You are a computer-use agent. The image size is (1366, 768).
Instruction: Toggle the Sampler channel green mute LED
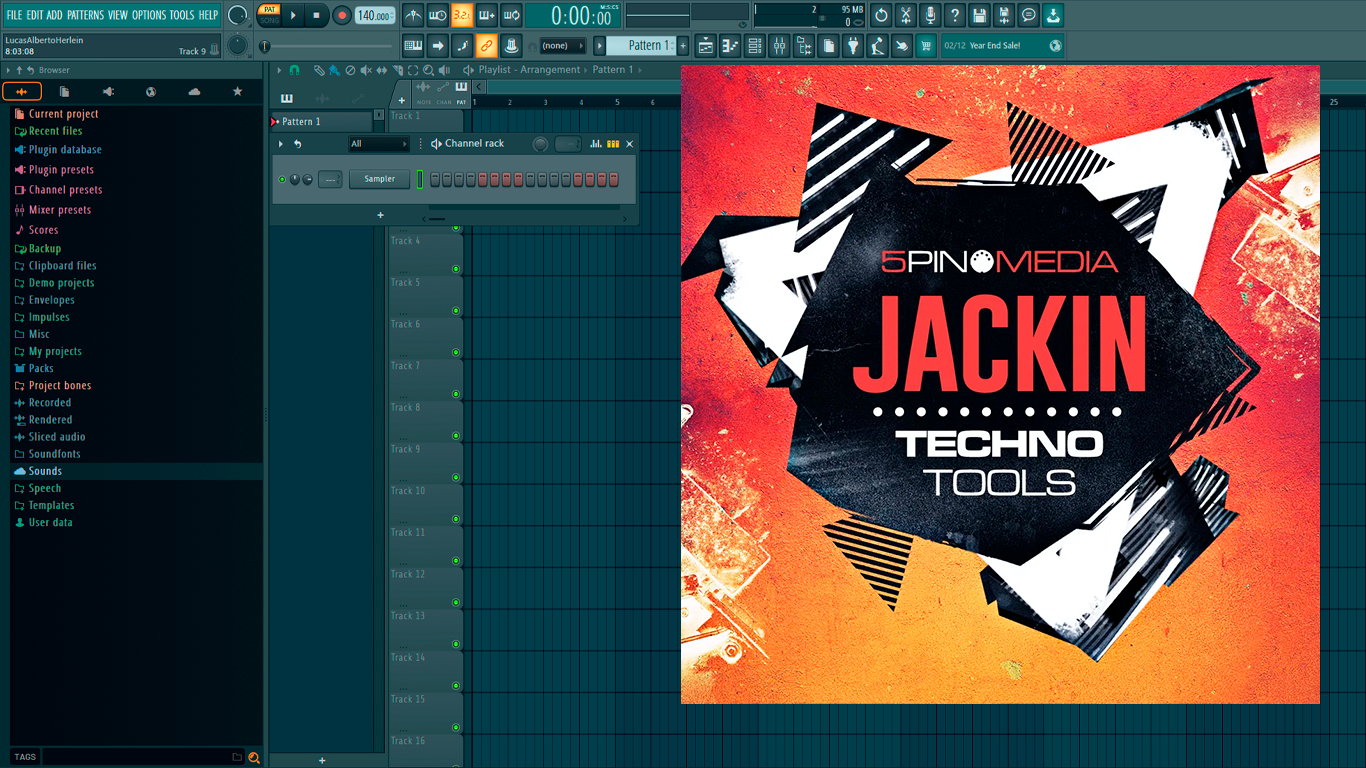[282, 179]
